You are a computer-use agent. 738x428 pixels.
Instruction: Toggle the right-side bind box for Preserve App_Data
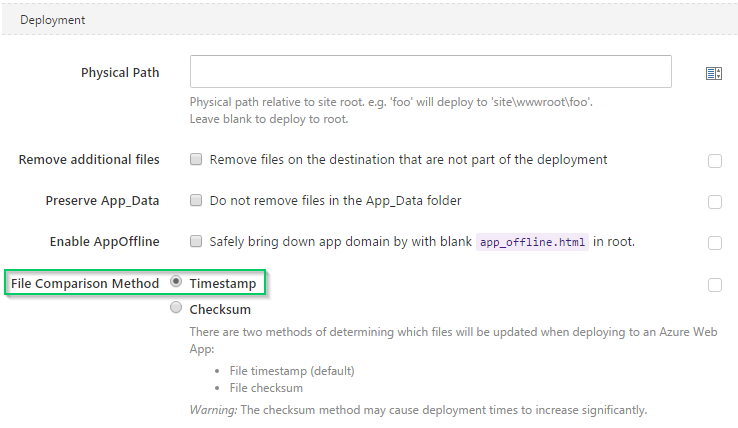pyautogui.click(x=714, y=202)
